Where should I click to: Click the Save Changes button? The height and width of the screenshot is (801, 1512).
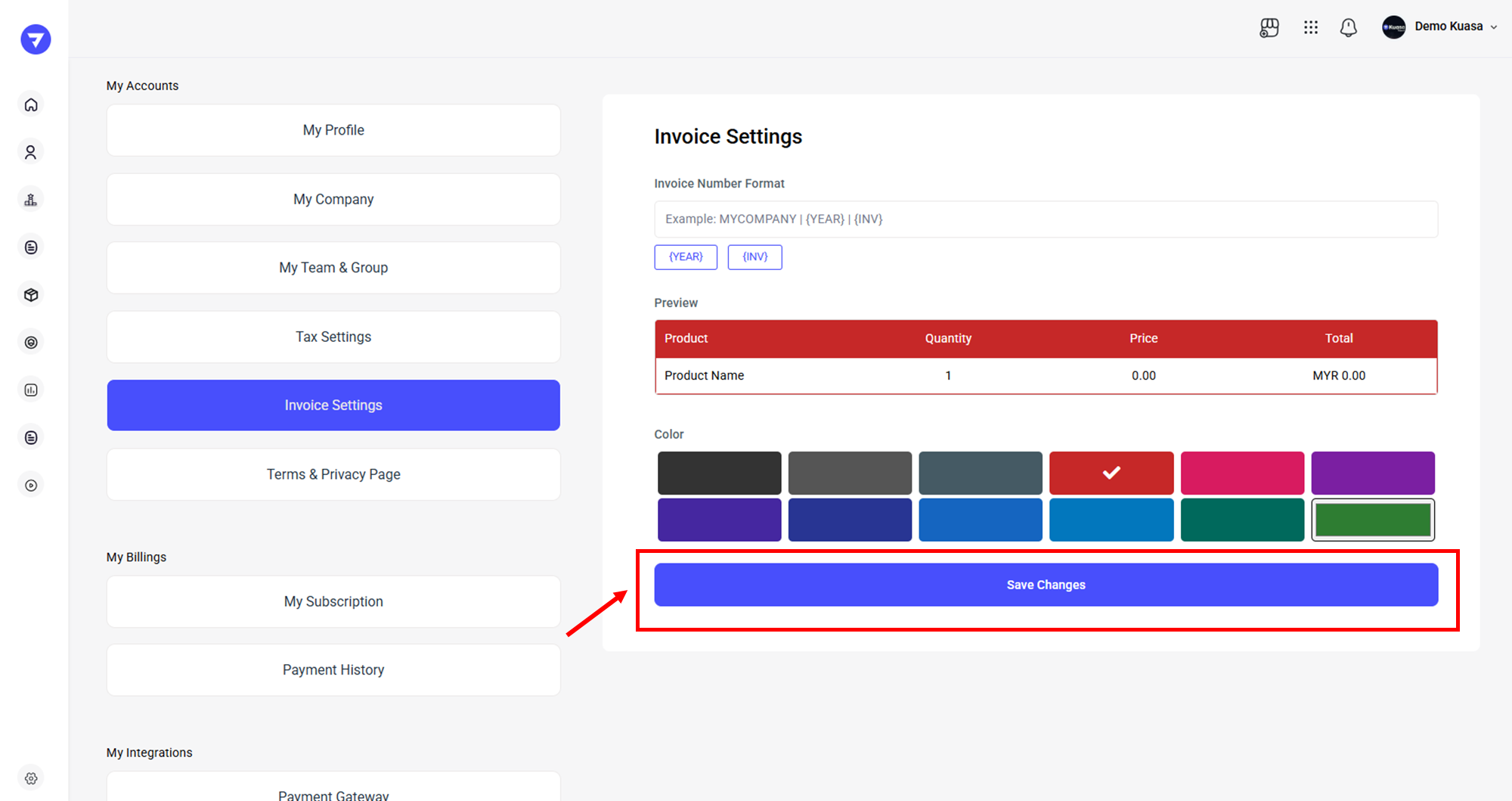(x=1046, y=585)
